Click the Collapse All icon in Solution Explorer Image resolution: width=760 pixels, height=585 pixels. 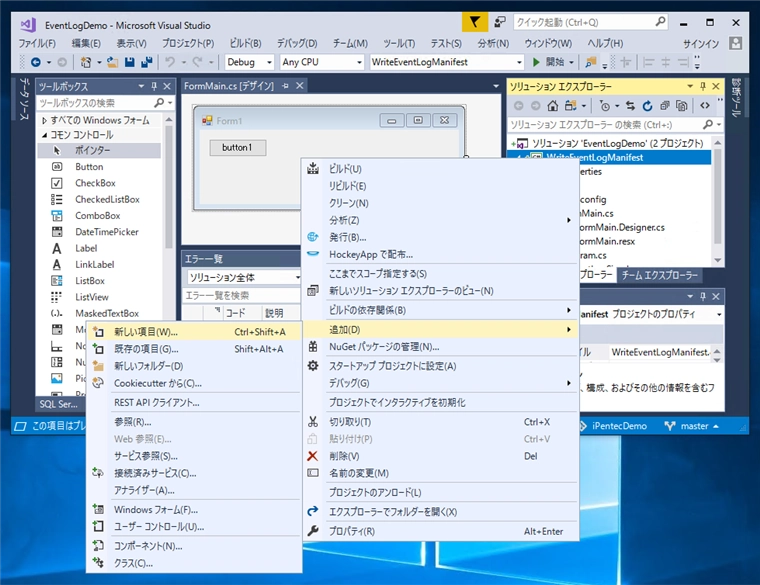pyautogui.click(x=665, y=106)
